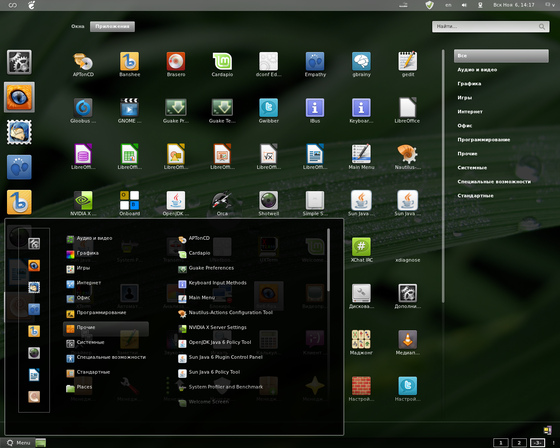The width and height of the screenshot is (560, 448).
Task: Open NVIDIA X Server Settings in Menu popup
Action: 212,328
